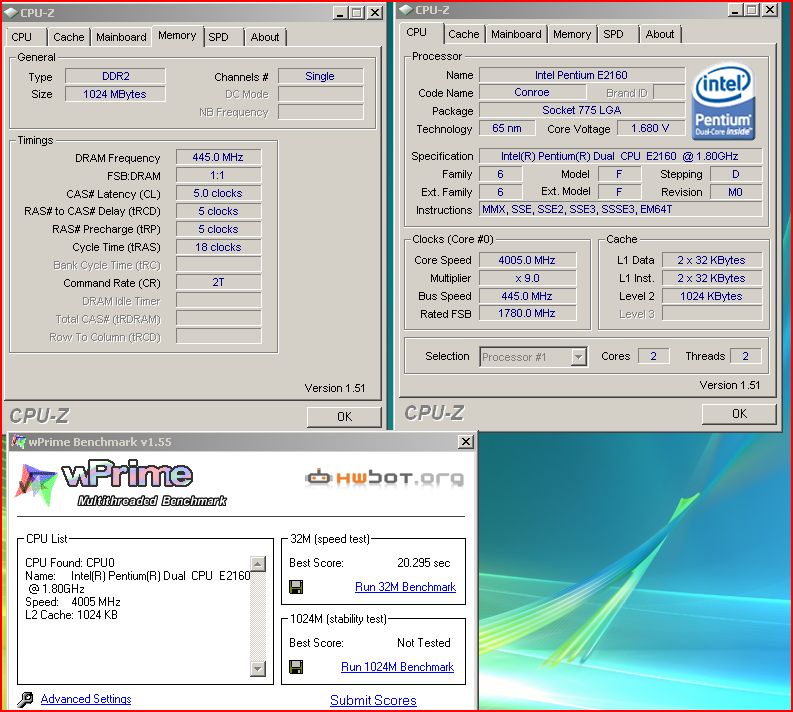Click the save icon under 32M speed test
Screen dimensions: 793x712
click(296, 587)
